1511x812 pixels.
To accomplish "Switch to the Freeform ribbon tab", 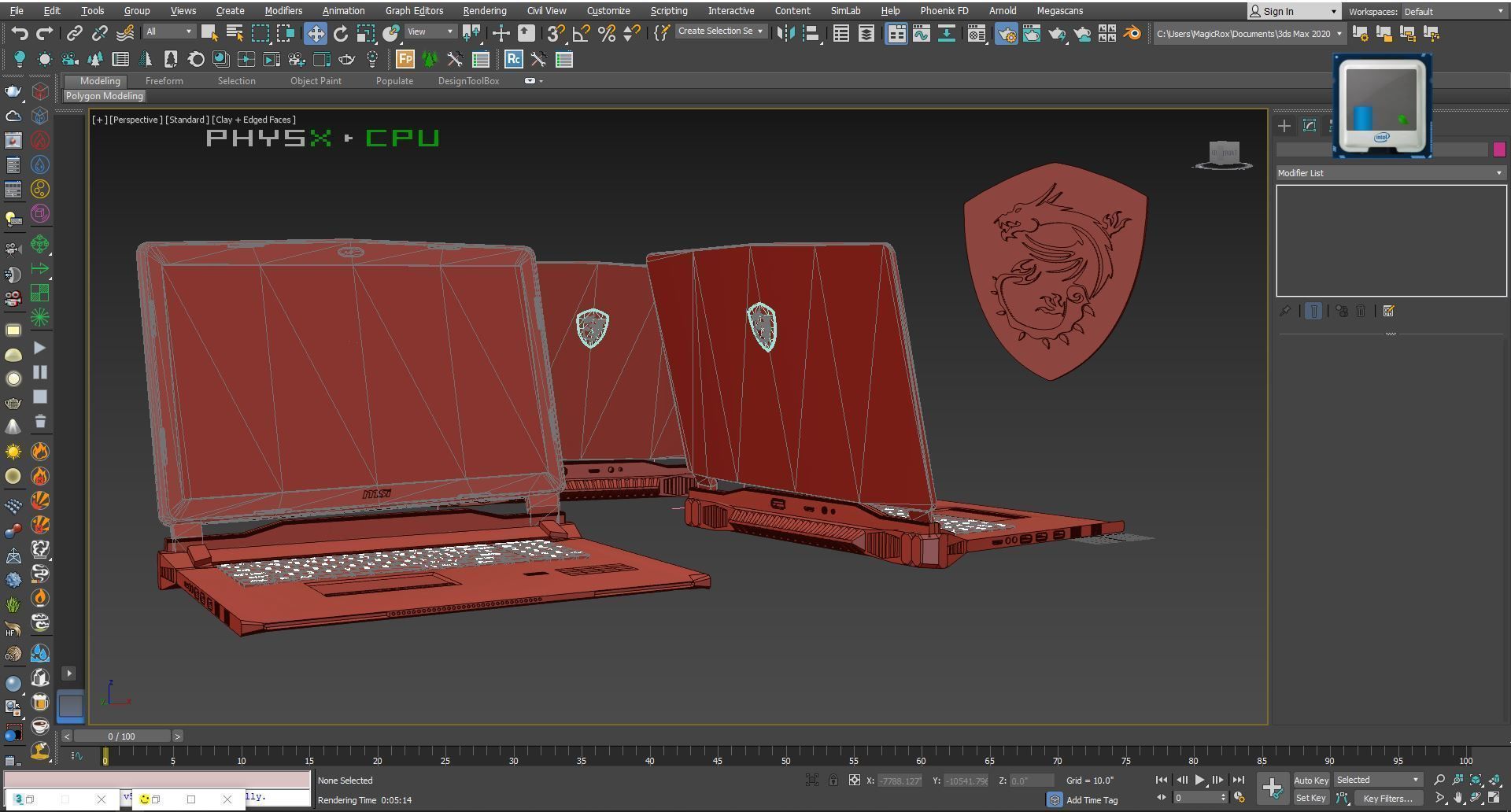I will [164, 80].
